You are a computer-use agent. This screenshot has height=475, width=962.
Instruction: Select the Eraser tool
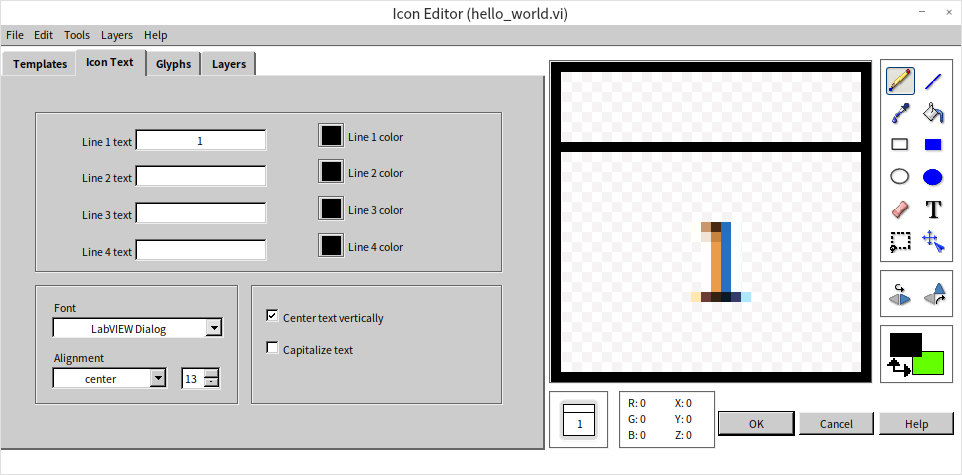pyautogui.click(x=899, y=209)
